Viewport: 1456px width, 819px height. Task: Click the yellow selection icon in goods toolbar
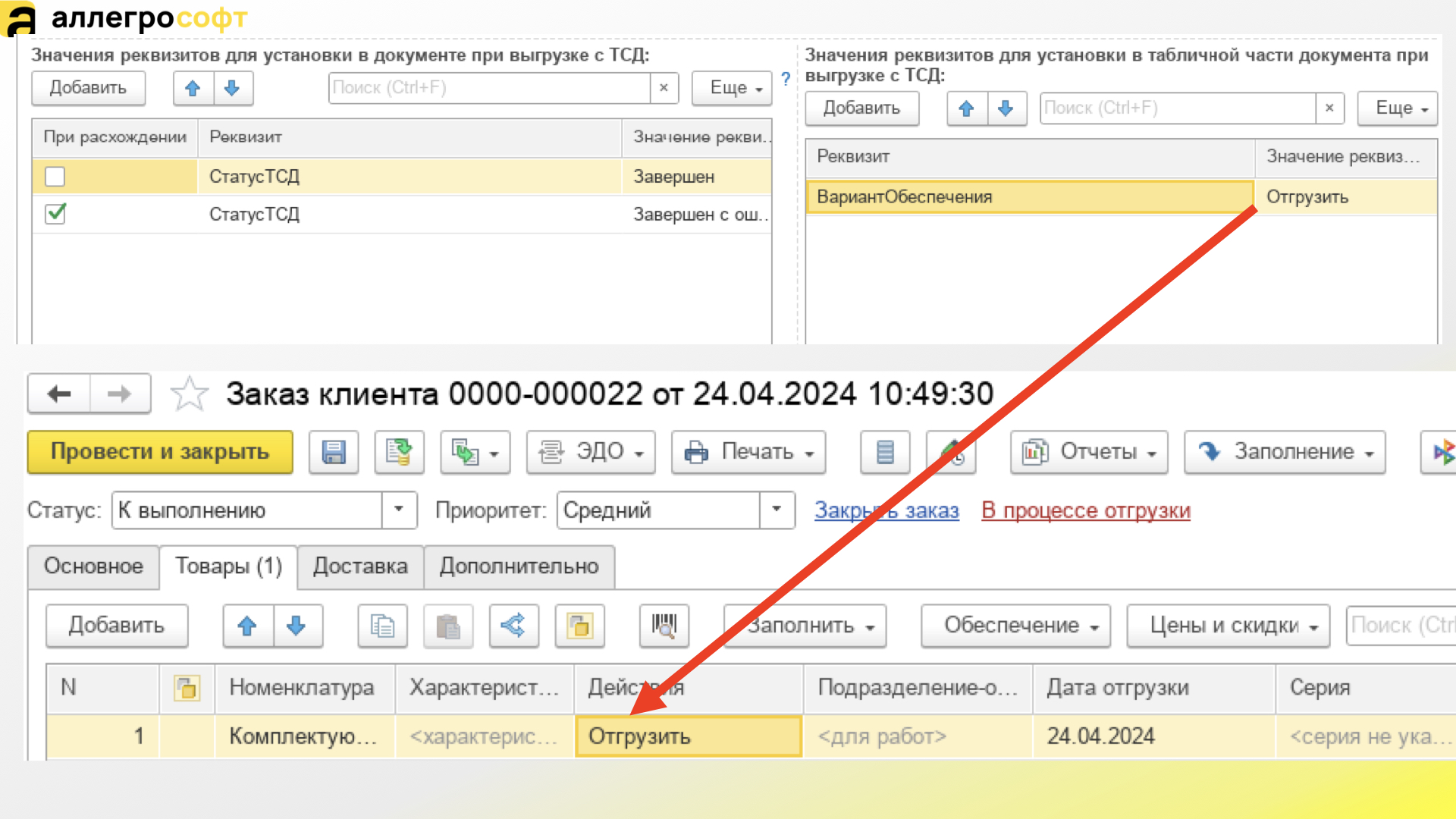(x=579, y=626)
